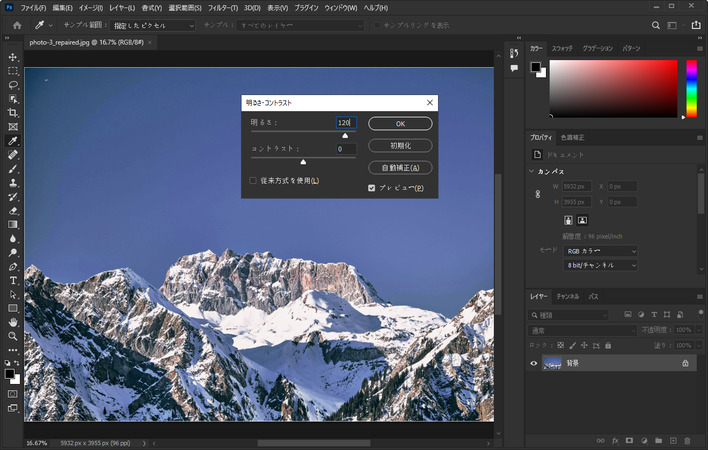This screenshot has width=708, height=450.
Task: Open the サンプル layers dropdown
Action: click(300, 26)
